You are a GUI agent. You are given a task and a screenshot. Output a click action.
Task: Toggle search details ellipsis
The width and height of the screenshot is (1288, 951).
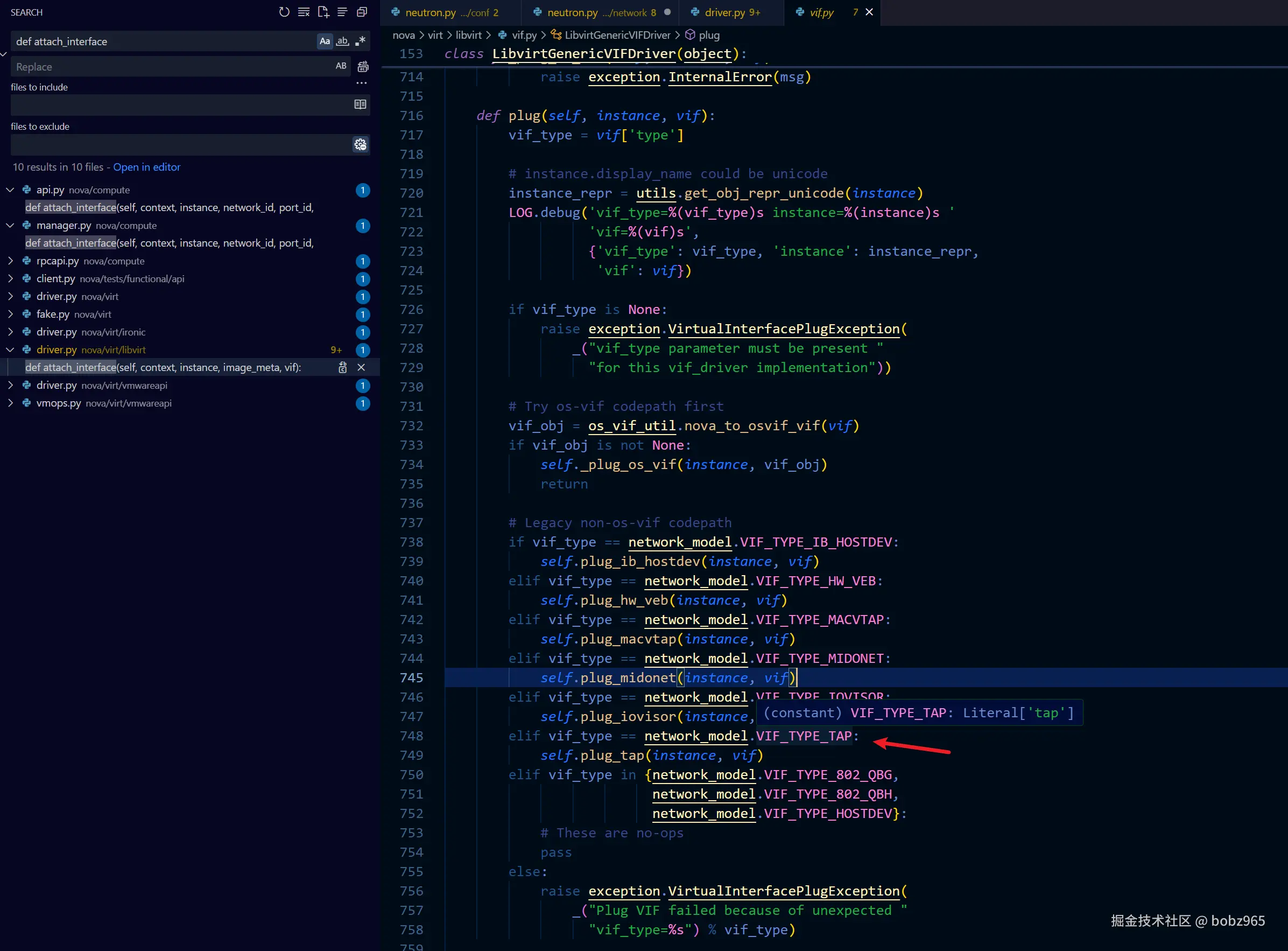[x=361, y=83]
